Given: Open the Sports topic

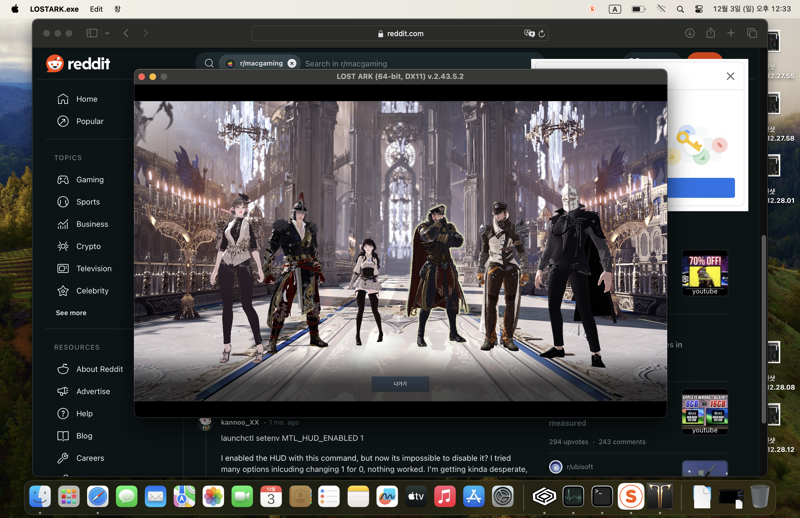Looking at the screenshot, I should pyautogui.click(x=88, y=202).
